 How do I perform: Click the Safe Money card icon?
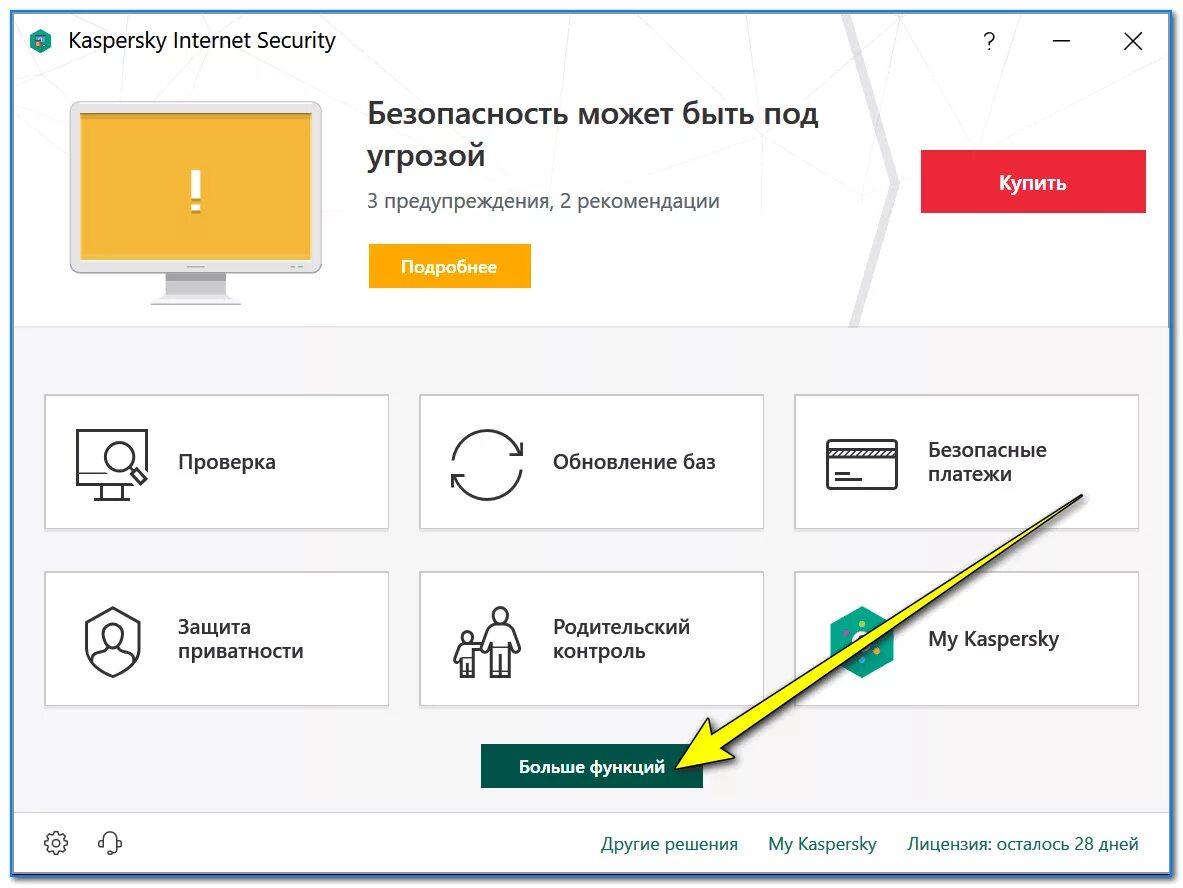(862, 464)
